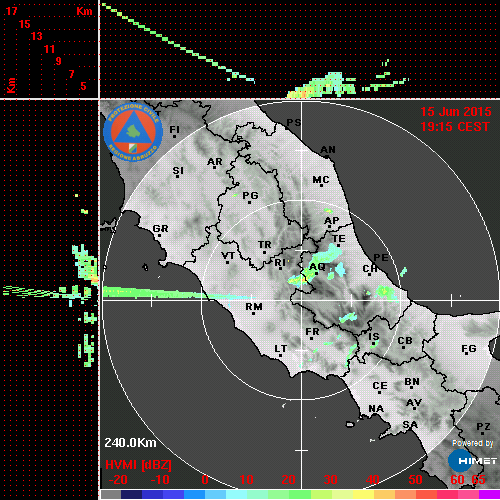Click the HVMI [dBZ] legend title
This screenshot has height=500, width=500.
coord(138,465)
